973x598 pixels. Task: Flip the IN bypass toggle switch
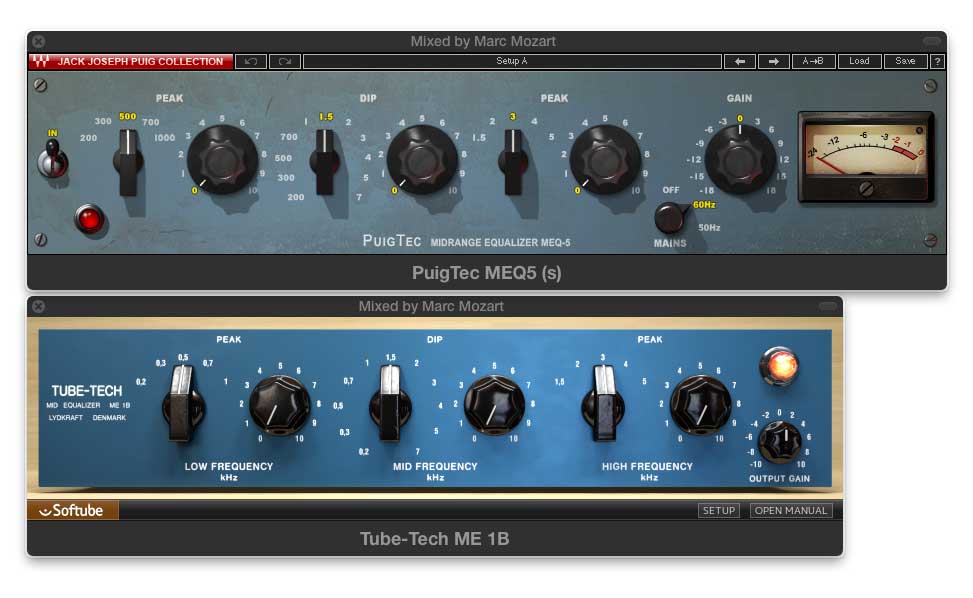pyautogui.click(x=52, y=159)
